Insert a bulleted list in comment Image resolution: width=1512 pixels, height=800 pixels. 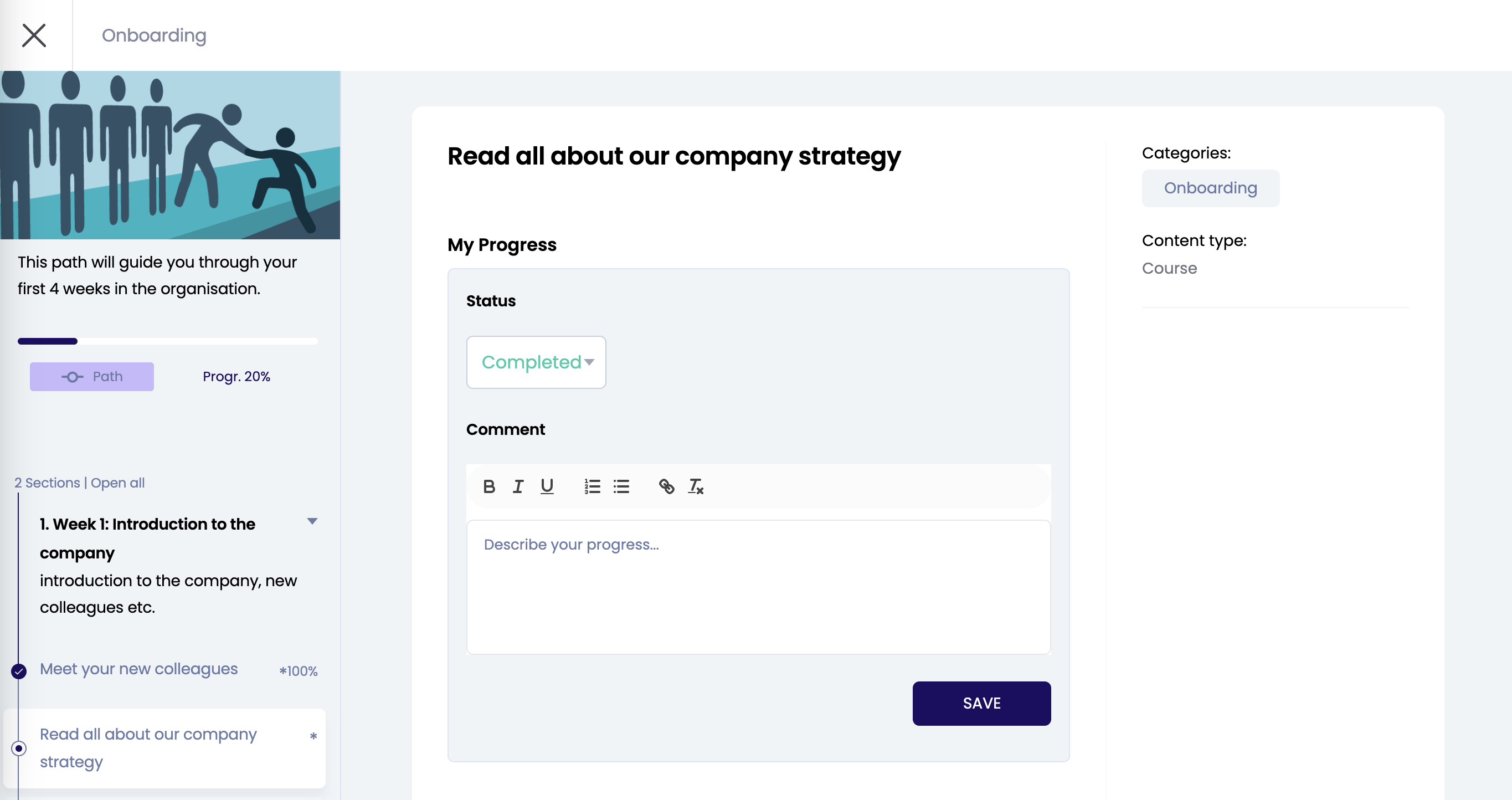click(x=621, y=486)
